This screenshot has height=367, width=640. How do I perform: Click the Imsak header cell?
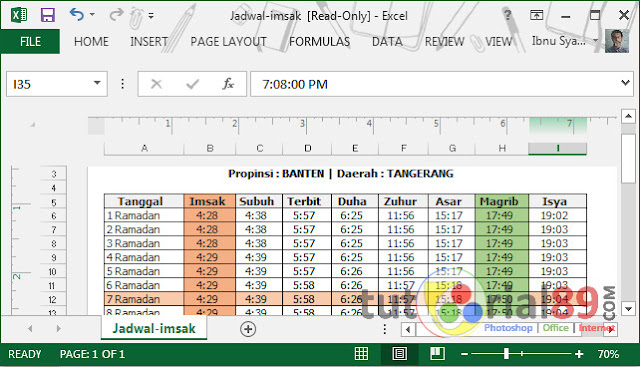[x=209, y=201]
